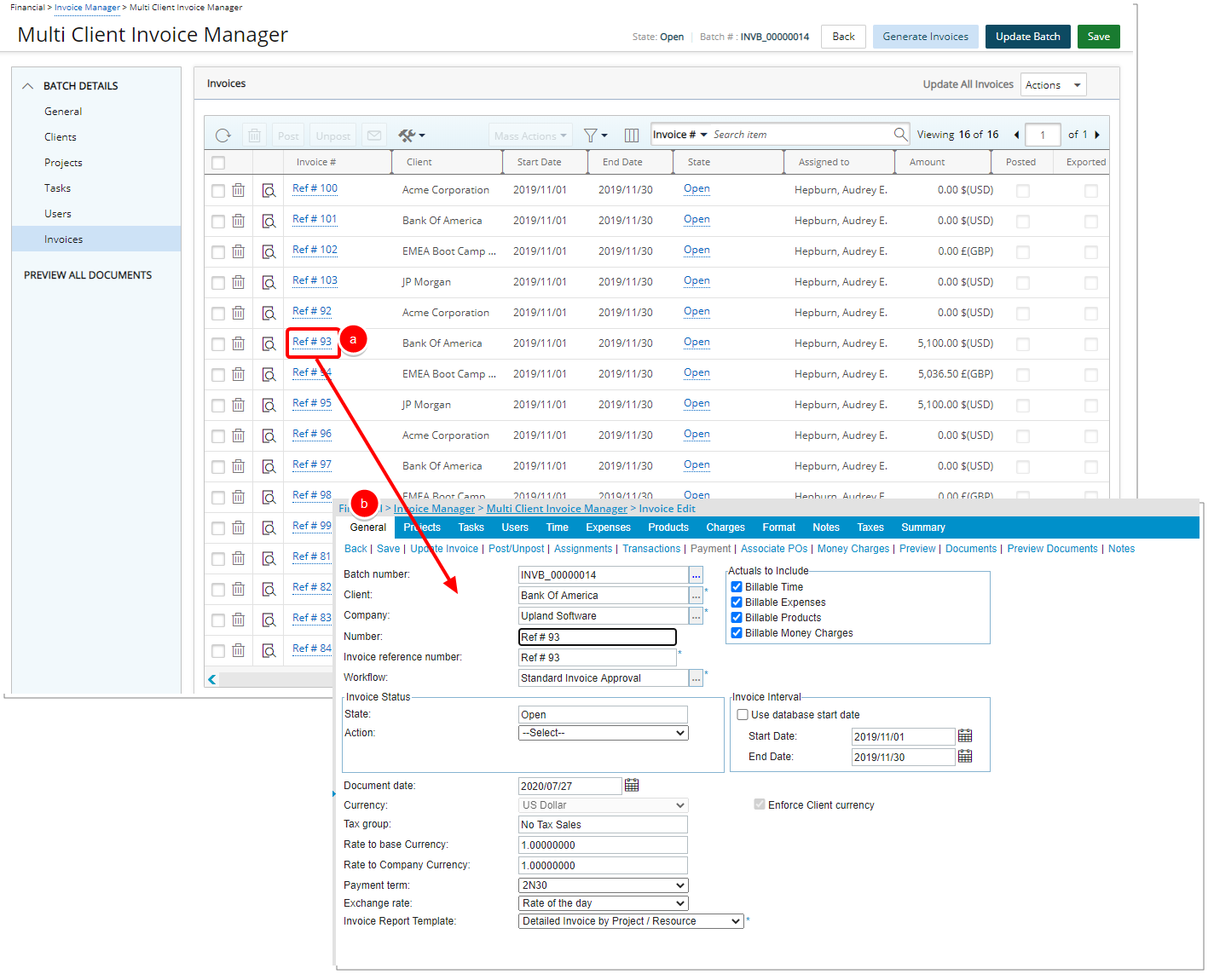Open the column chooser icon
The height and width of the screenshot is (980, 1214).
click(x=632, y=135)
